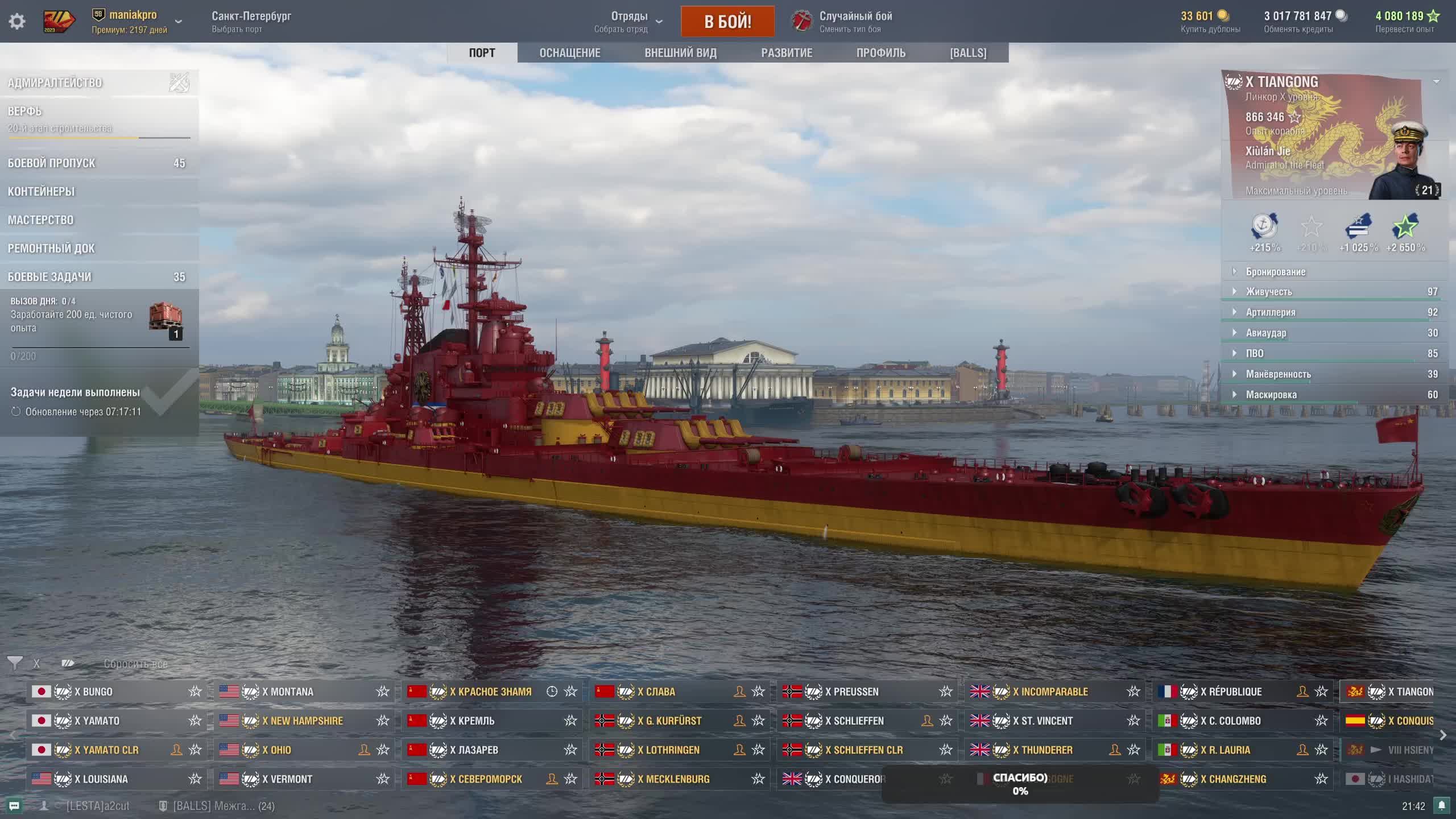Open the carousel filter funnel icon
This screenshot has width=1456, height=819.
15,663
